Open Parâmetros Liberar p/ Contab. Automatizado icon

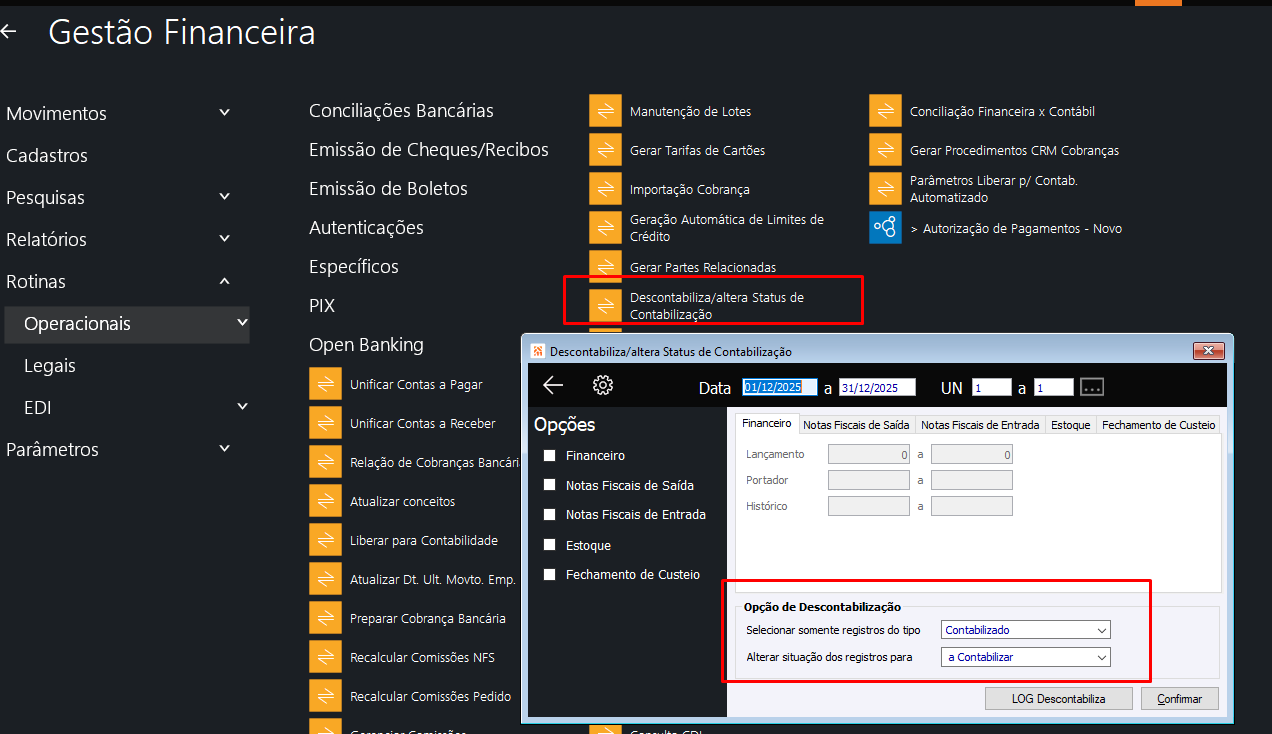[x=885, y=189]
